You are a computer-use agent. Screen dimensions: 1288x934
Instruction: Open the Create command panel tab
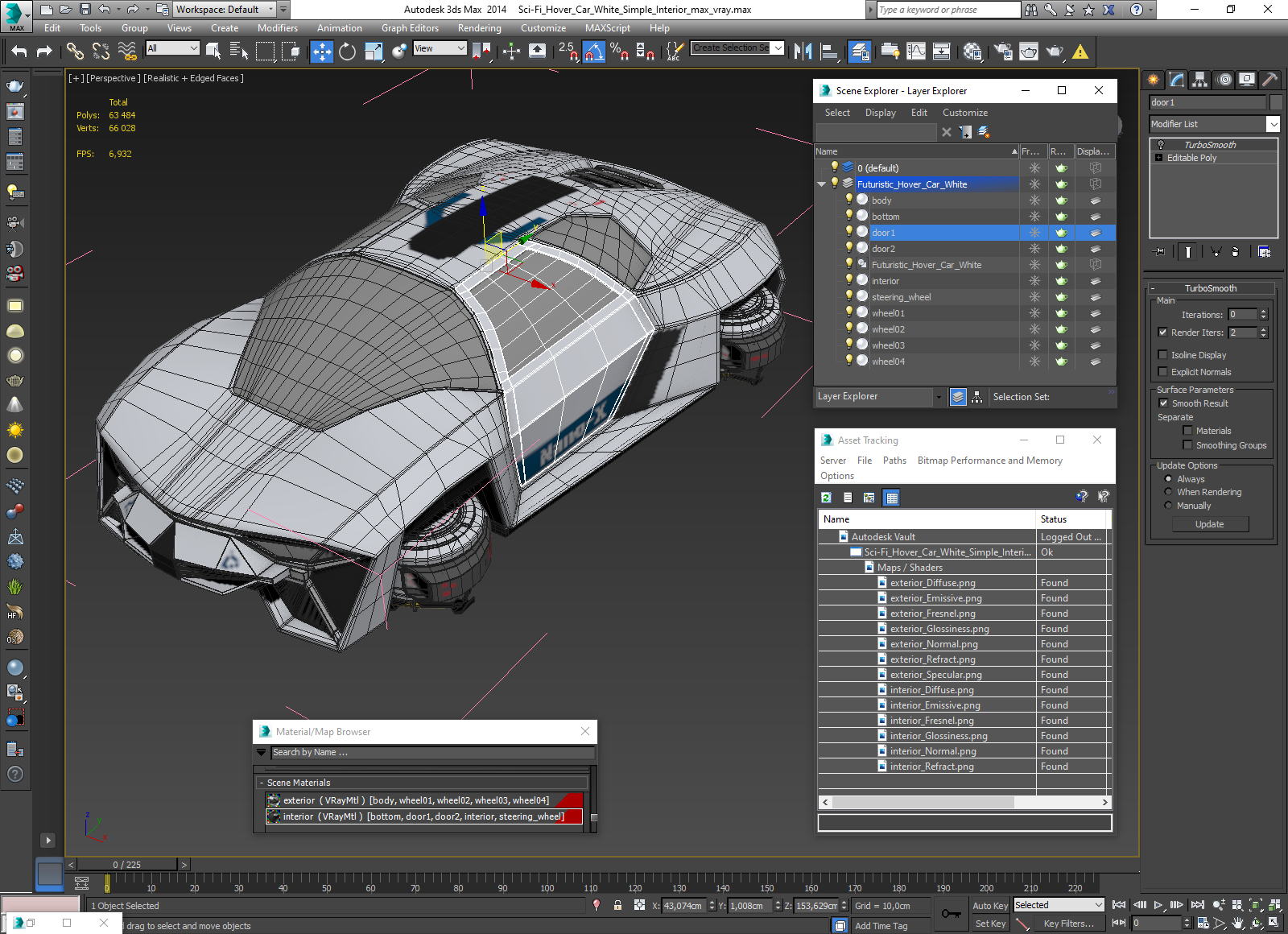(x=1154, y=80)
